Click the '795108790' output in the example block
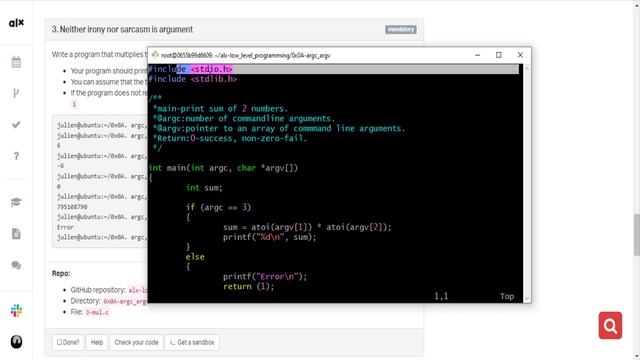The width and height of the screenshot is (640, 360). [72, 207]
